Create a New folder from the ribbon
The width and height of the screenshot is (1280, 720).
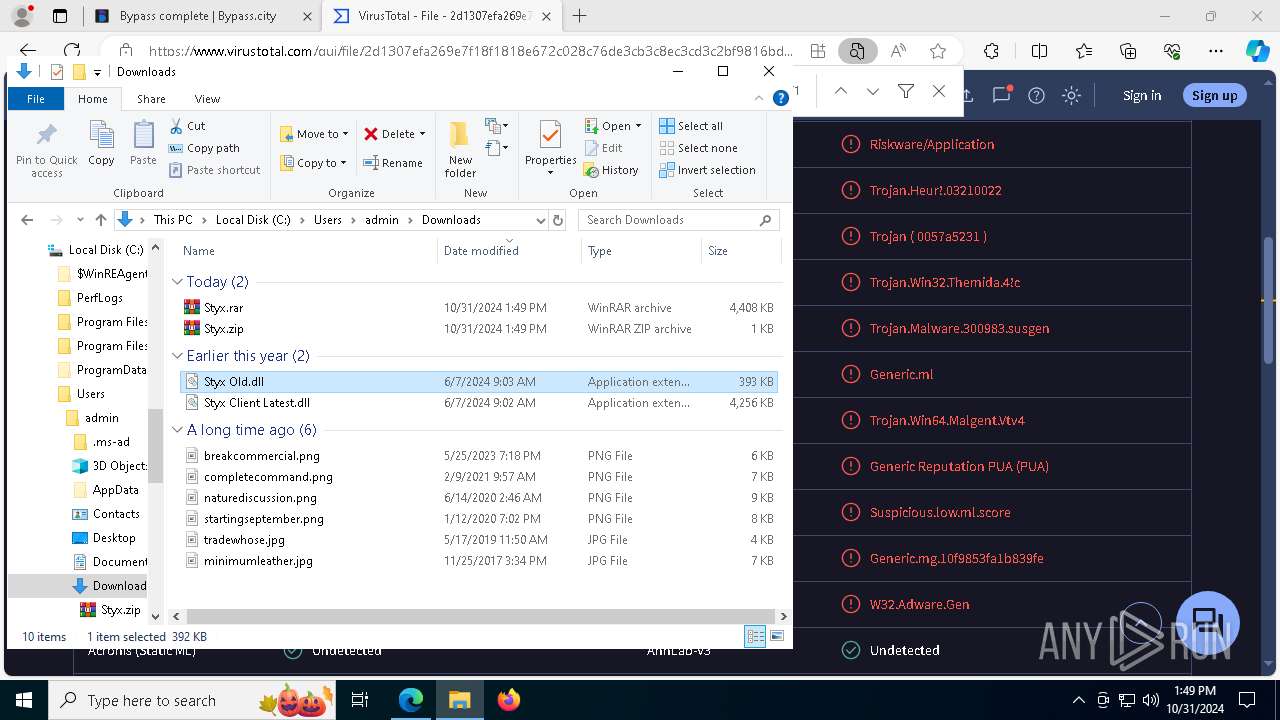click(460, 151)
